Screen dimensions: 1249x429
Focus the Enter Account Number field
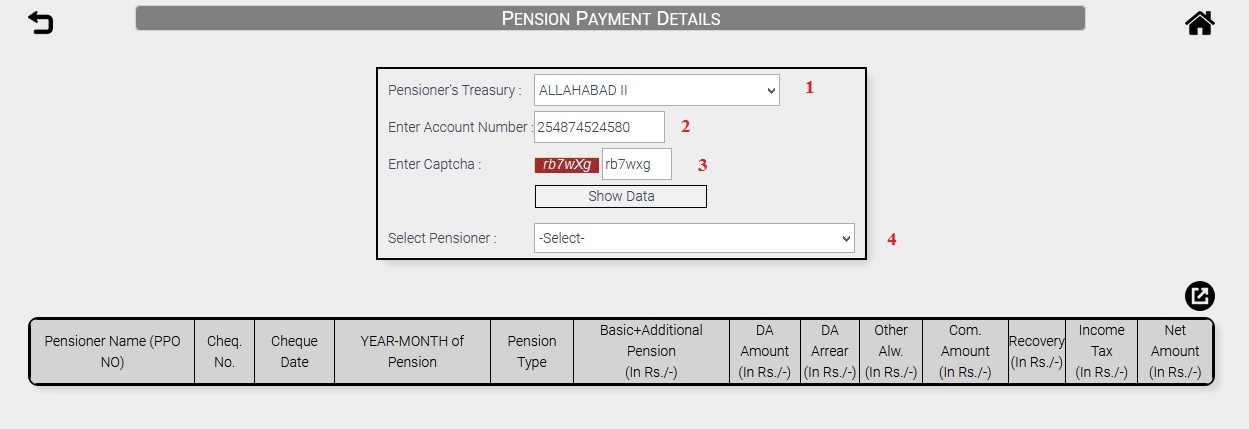600,127
